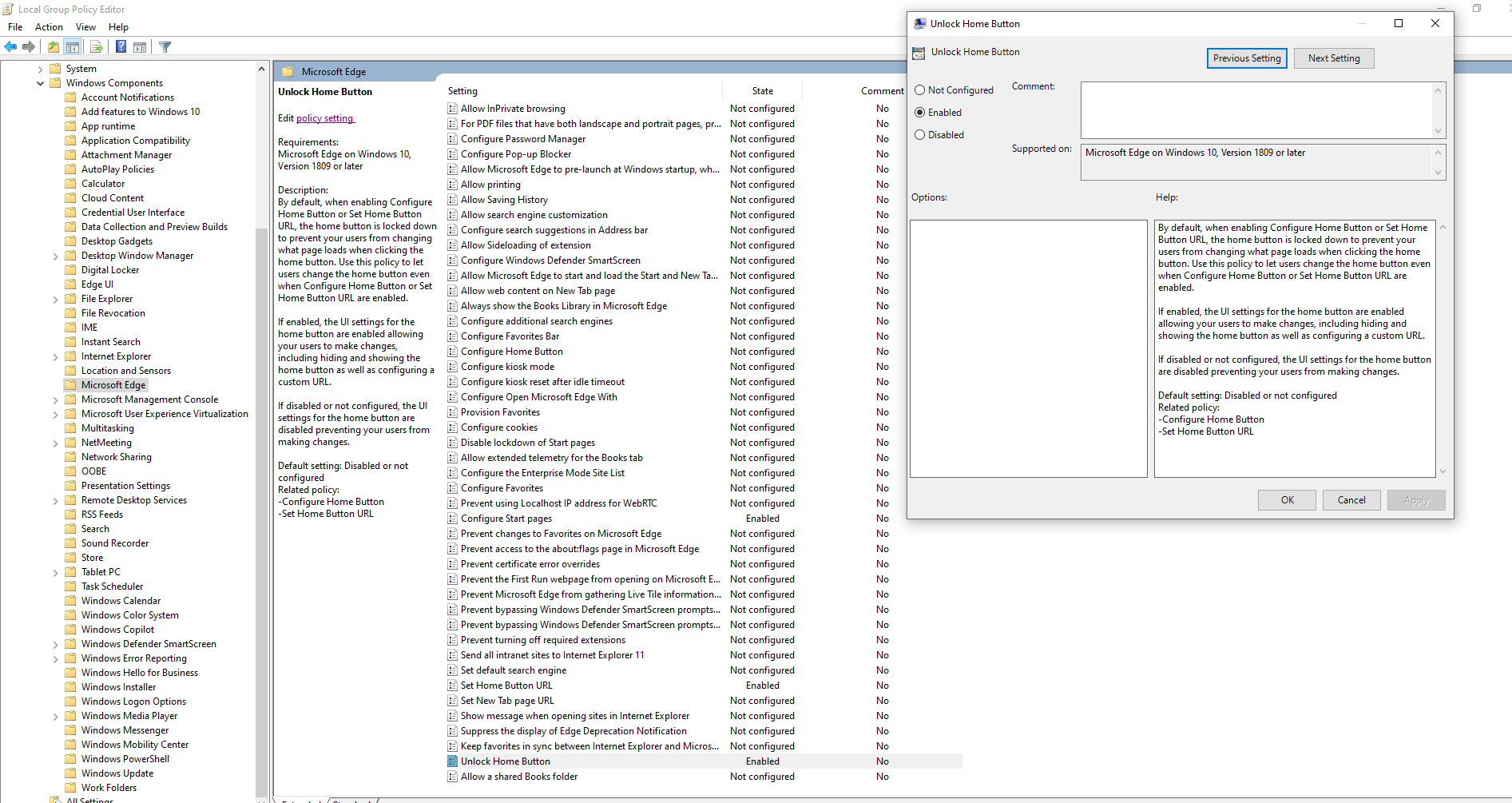
Task: Select the Windows Update tree item
Action: (117, 773)
